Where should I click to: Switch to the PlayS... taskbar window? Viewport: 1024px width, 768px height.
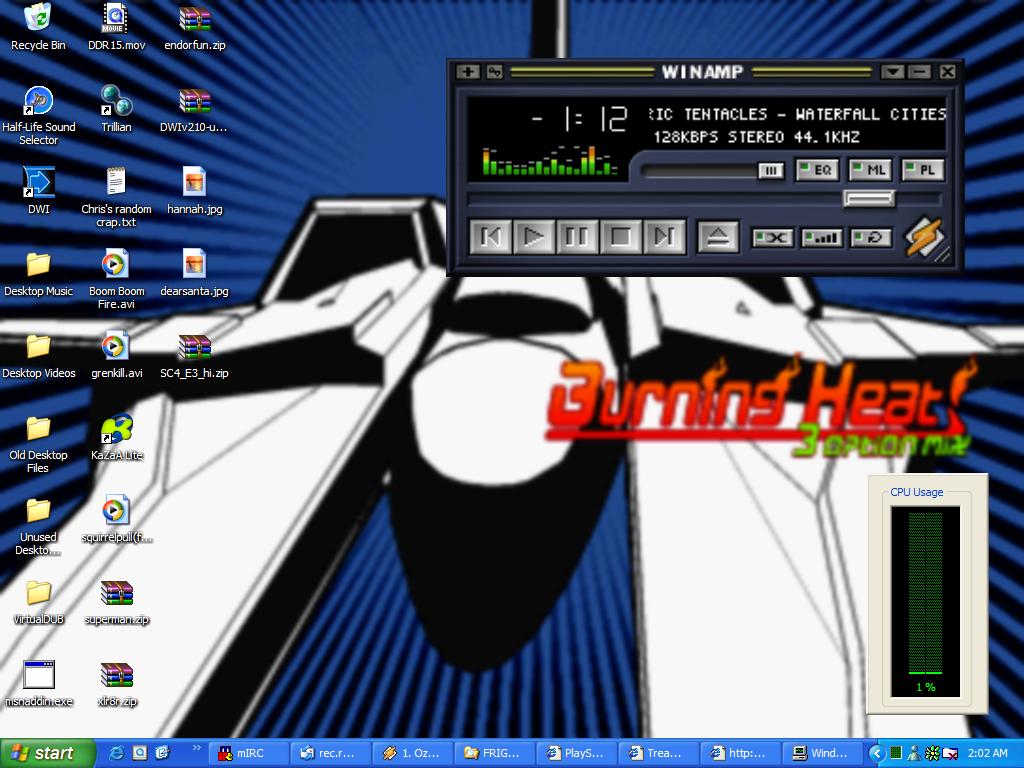click(578, 753)
